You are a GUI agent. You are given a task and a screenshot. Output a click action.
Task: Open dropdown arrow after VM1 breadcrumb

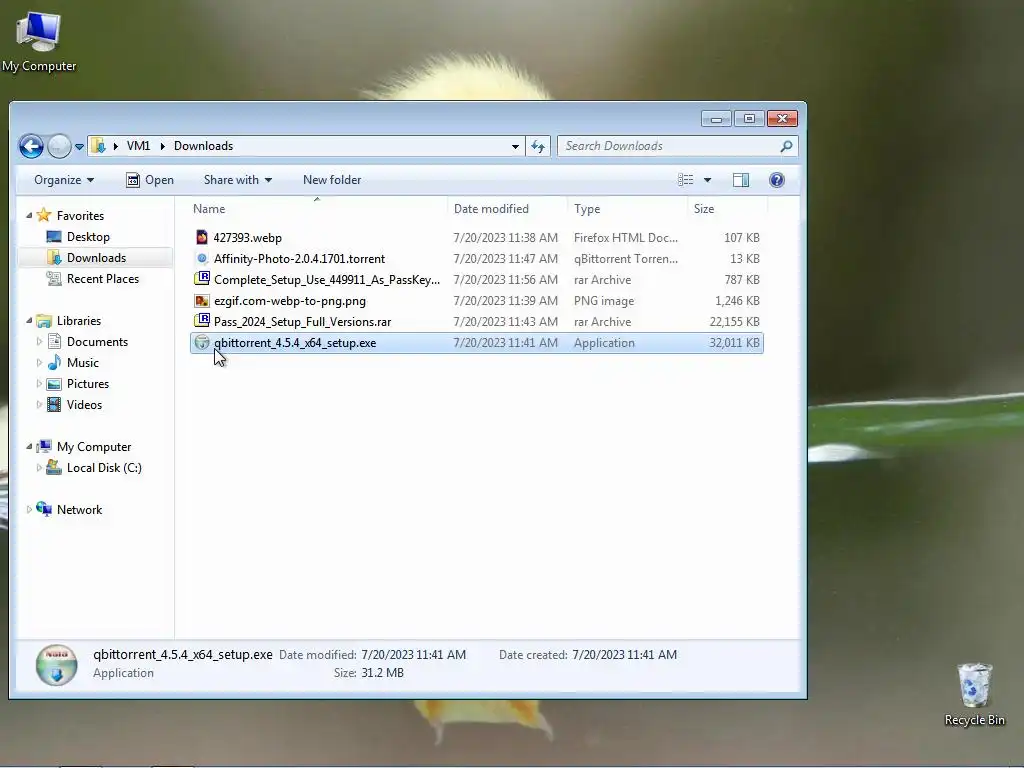point(162,146)
